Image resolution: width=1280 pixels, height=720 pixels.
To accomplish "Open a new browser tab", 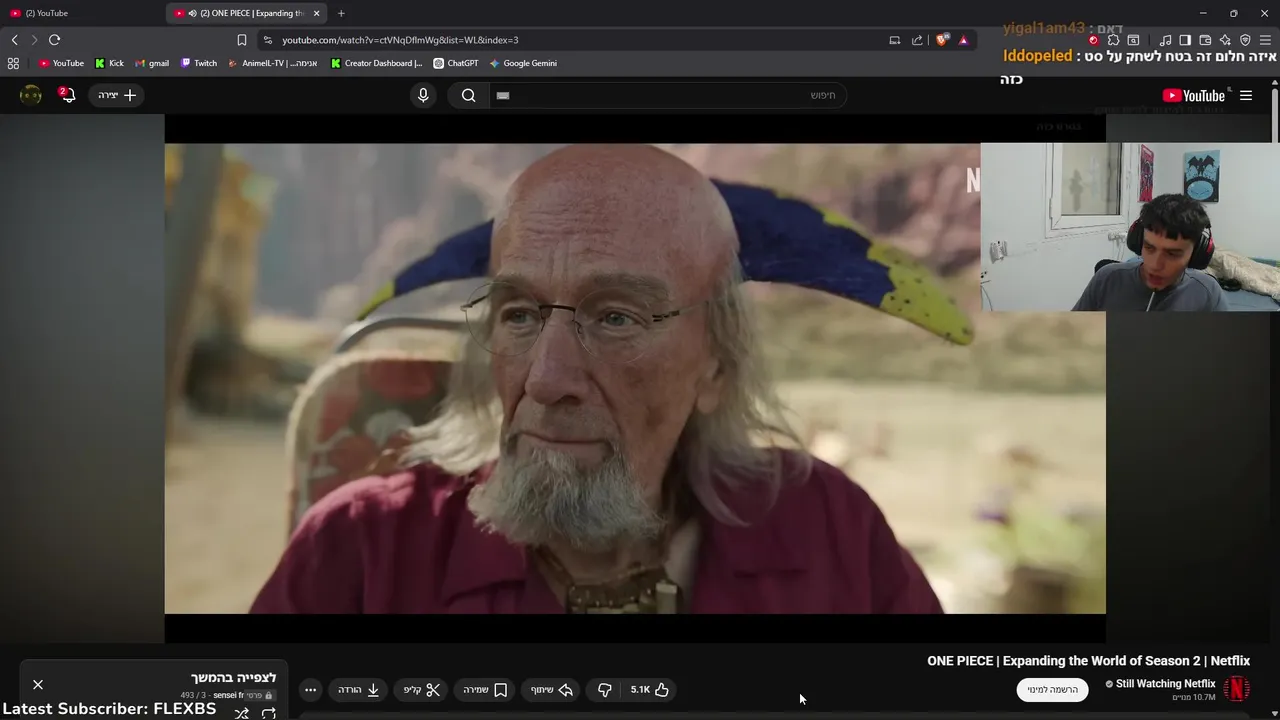I will click(341, 13).
